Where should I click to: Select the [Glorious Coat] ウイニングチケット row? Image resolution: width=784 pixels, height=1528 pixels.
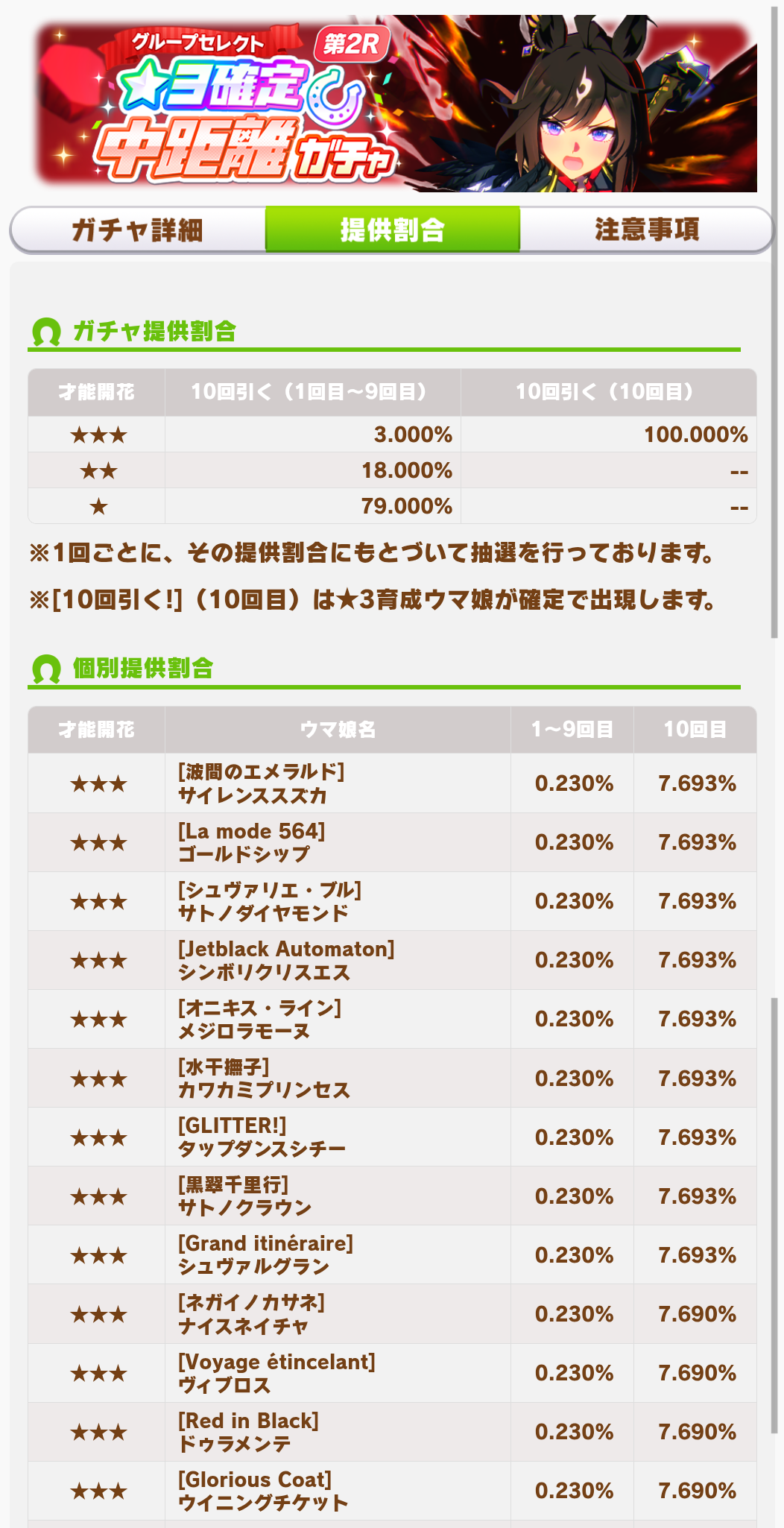tap(393, 1491)
